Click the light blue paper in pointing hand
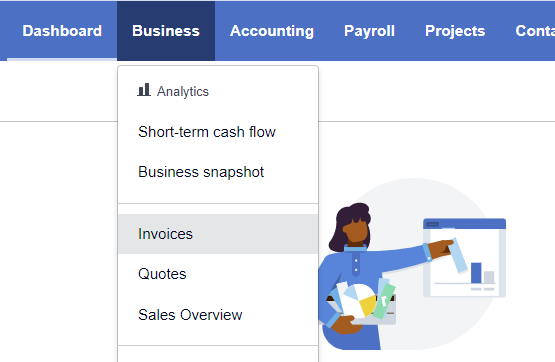This screenshot has height=362, width=555. (458, 255)
